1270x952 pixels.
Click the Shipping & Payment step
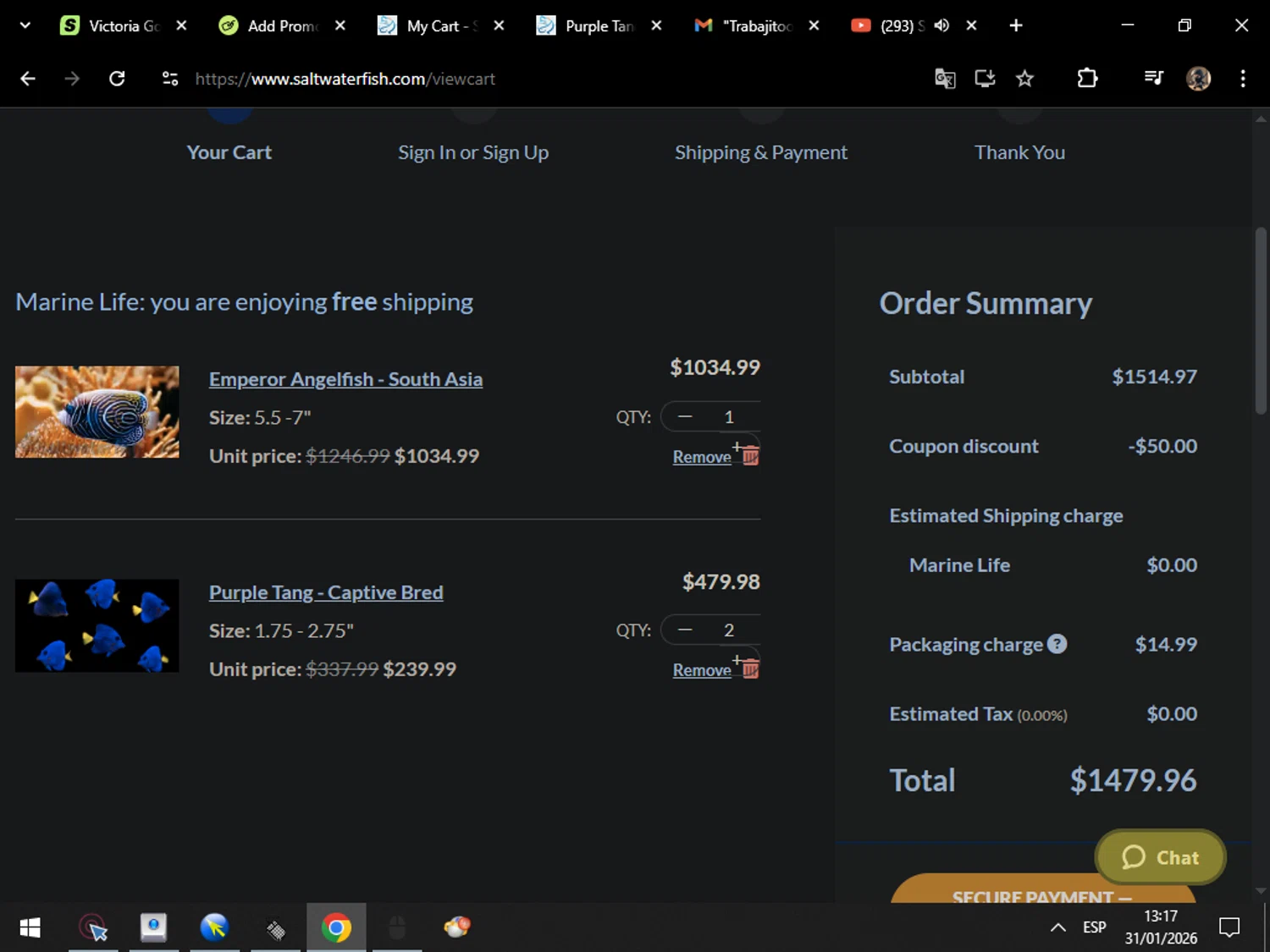pos(760,152)
